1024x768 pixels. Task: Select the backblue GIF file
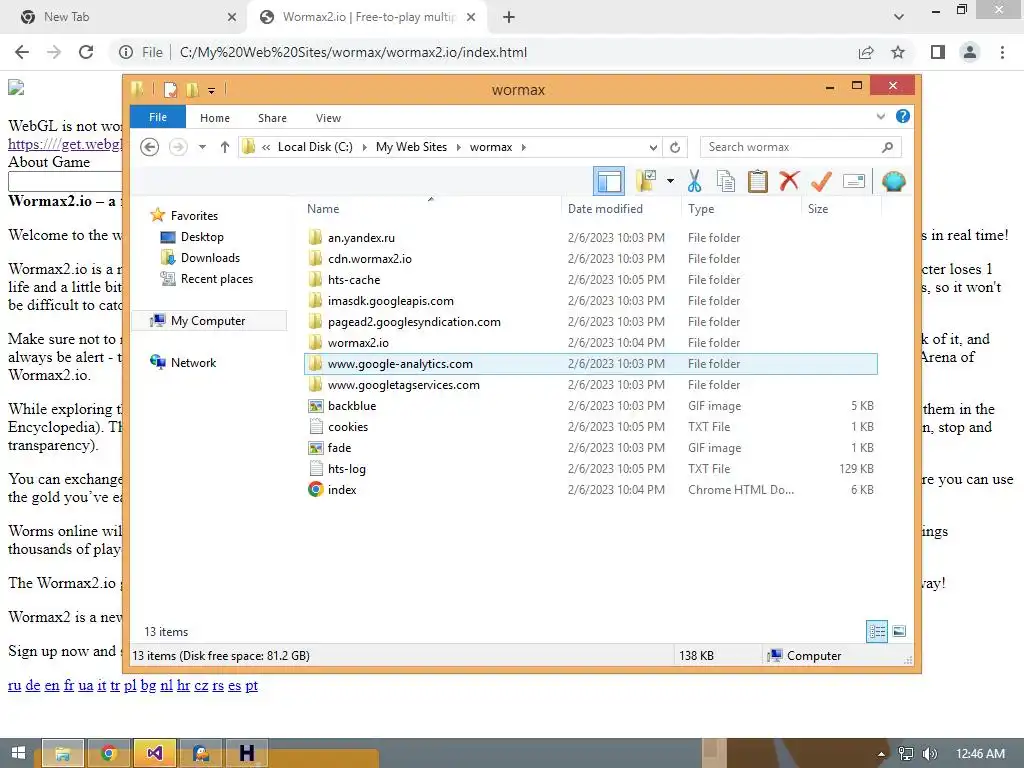590,406
